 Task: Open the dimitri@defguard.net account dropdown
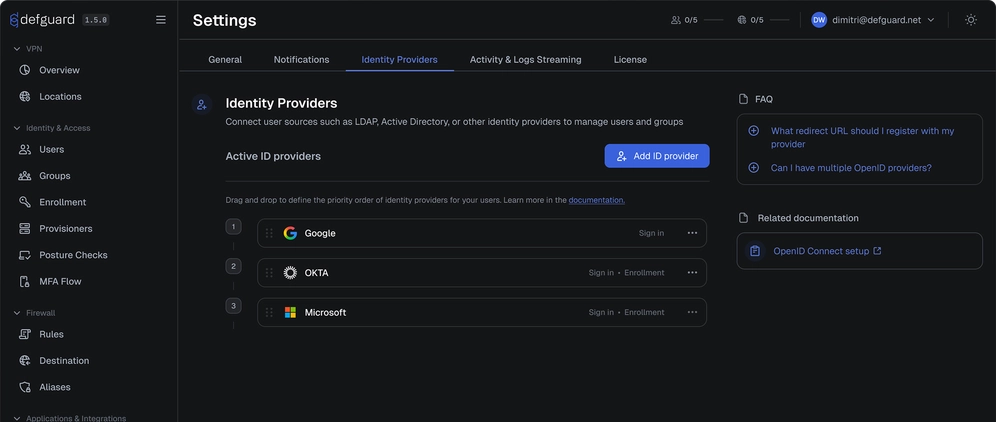click(873, 20)
